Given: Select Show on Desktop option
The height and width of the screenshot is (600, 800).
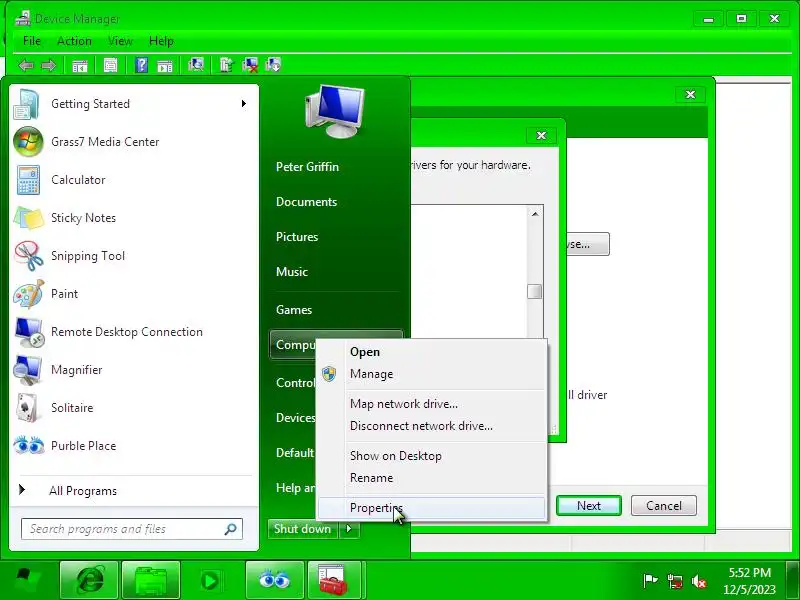Looking at the screenshot, I should click(x=431, y=456).
